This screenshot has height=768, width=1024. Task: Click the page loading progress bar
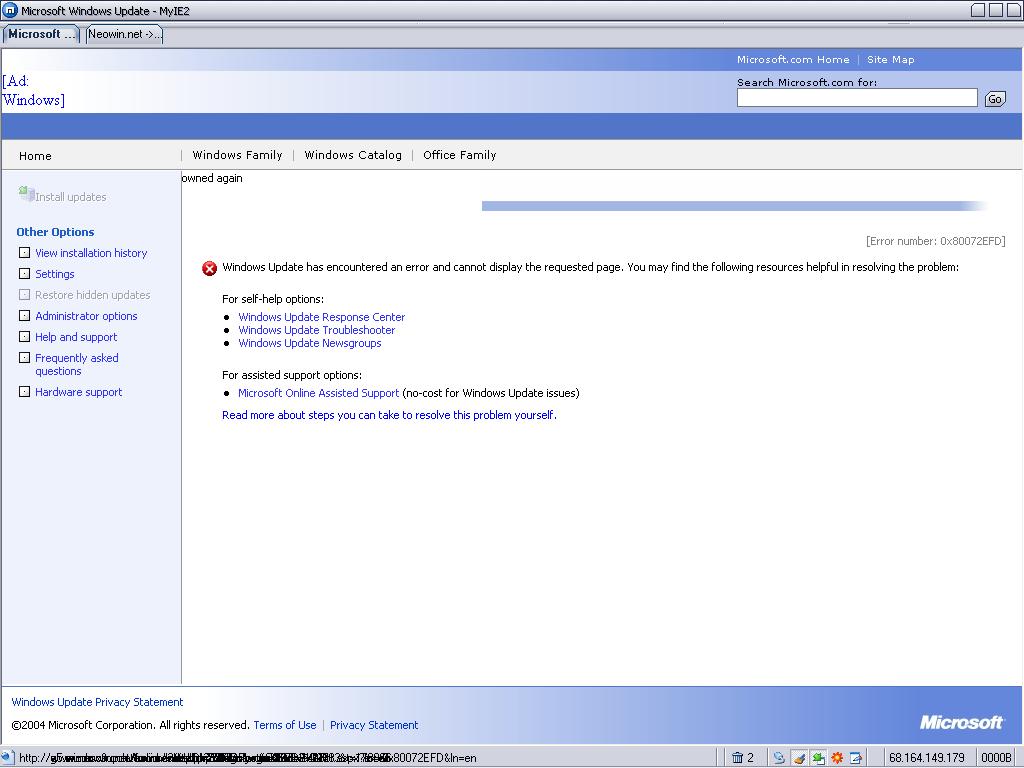(x=730, y=205)
